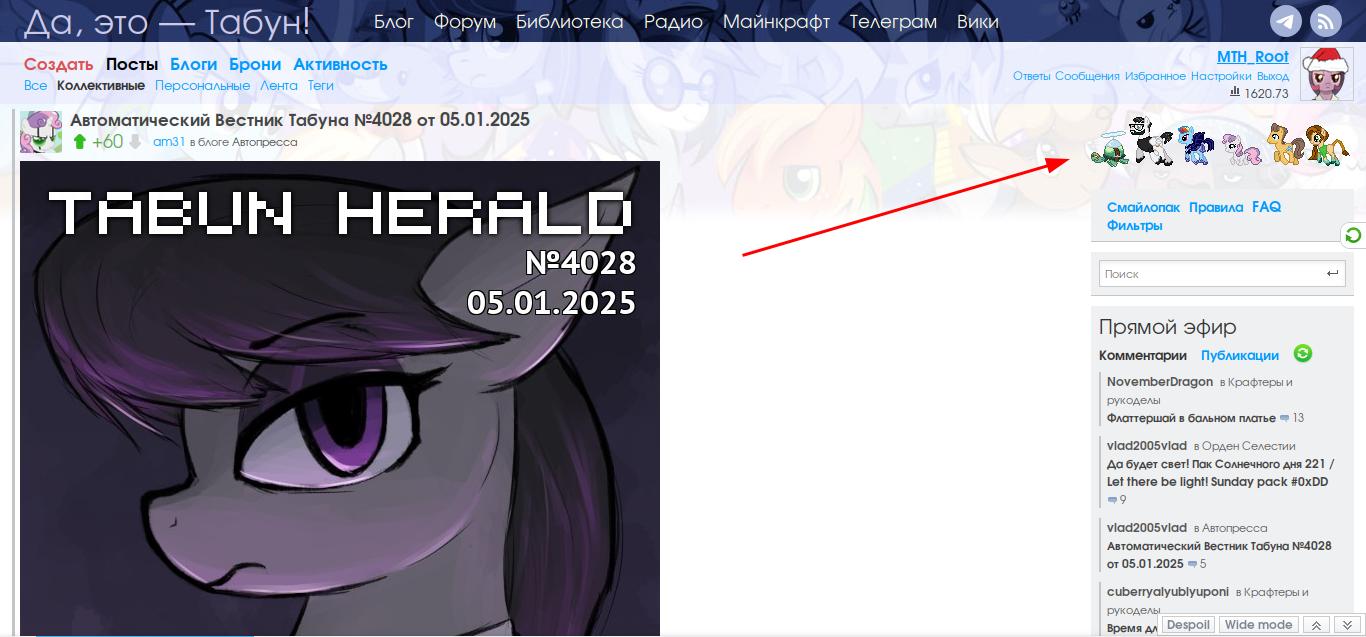Viewport: 1366px width, 637px height.
Task: Toggle Wide mode
Action: (x=1258, y=625)
